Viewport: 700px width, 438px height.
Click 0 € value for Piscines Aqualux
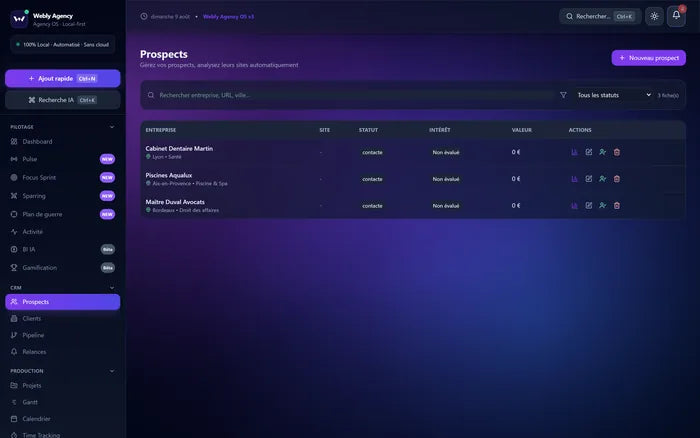tap(516, 179)
